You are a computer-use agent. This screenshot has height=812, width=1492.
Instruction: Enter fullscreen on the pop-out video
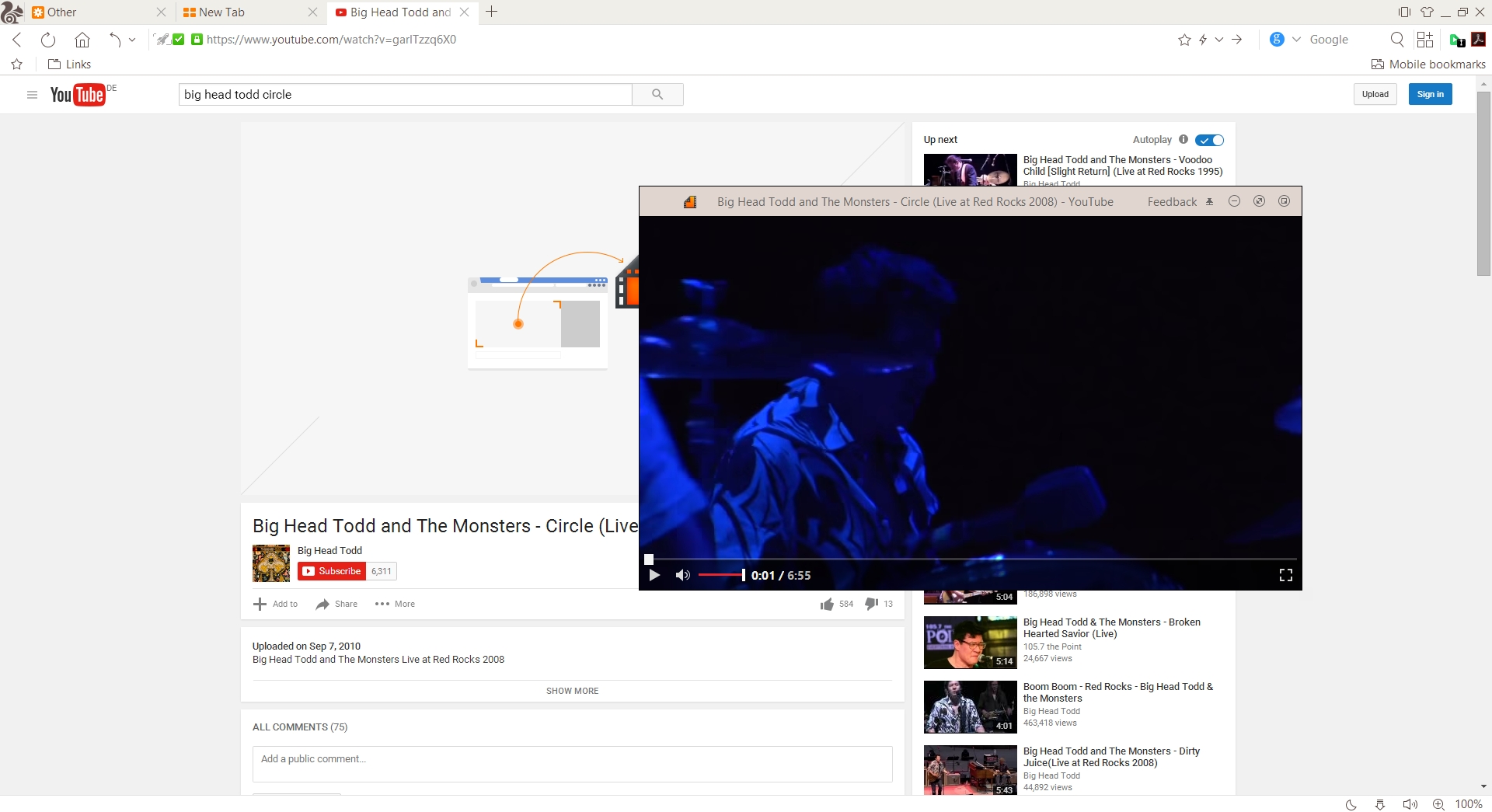1285,575
